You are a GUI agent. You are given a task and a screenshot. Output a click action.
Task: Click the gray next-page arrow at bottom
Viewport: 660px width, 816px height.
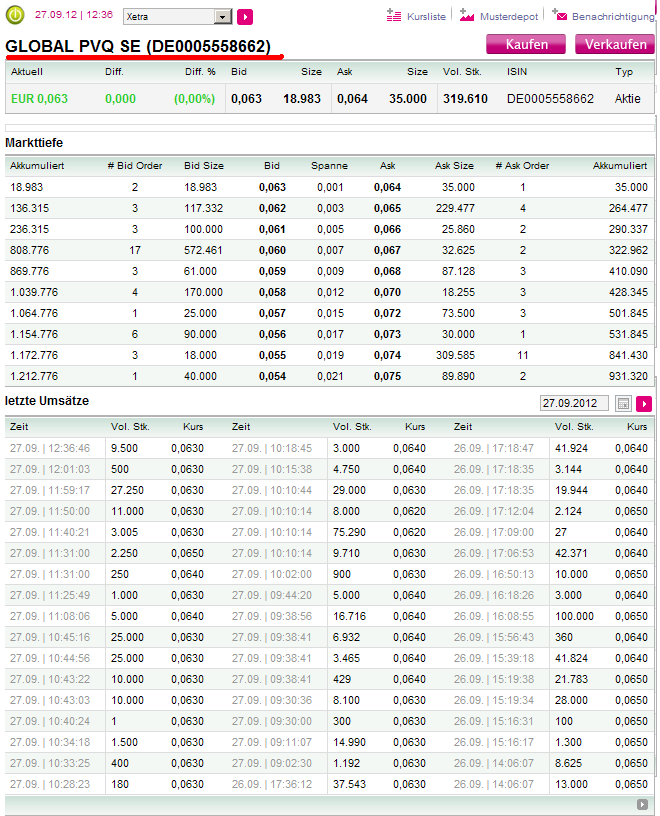(642, 804)
